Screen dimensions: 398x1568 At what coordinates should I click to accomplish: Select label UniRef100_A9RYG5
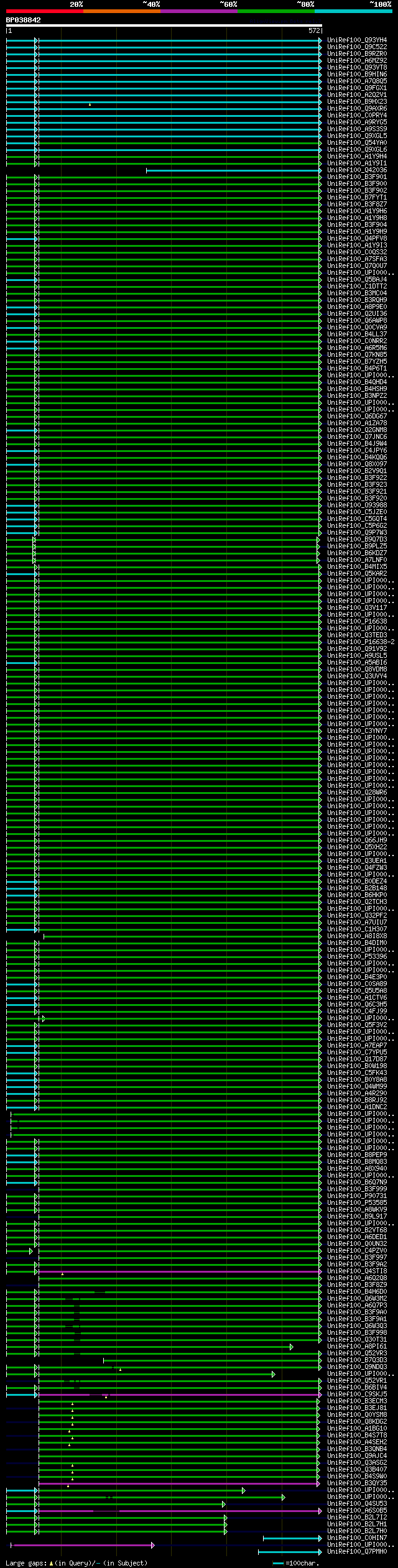357,122
